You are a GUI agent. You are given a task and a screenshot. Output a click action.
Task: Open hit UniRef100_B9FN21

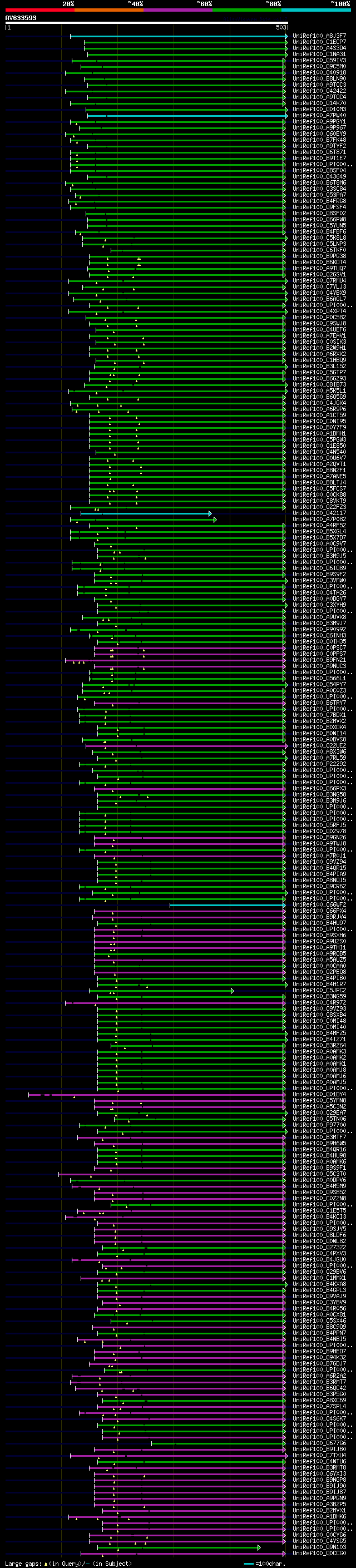[319, 660]
